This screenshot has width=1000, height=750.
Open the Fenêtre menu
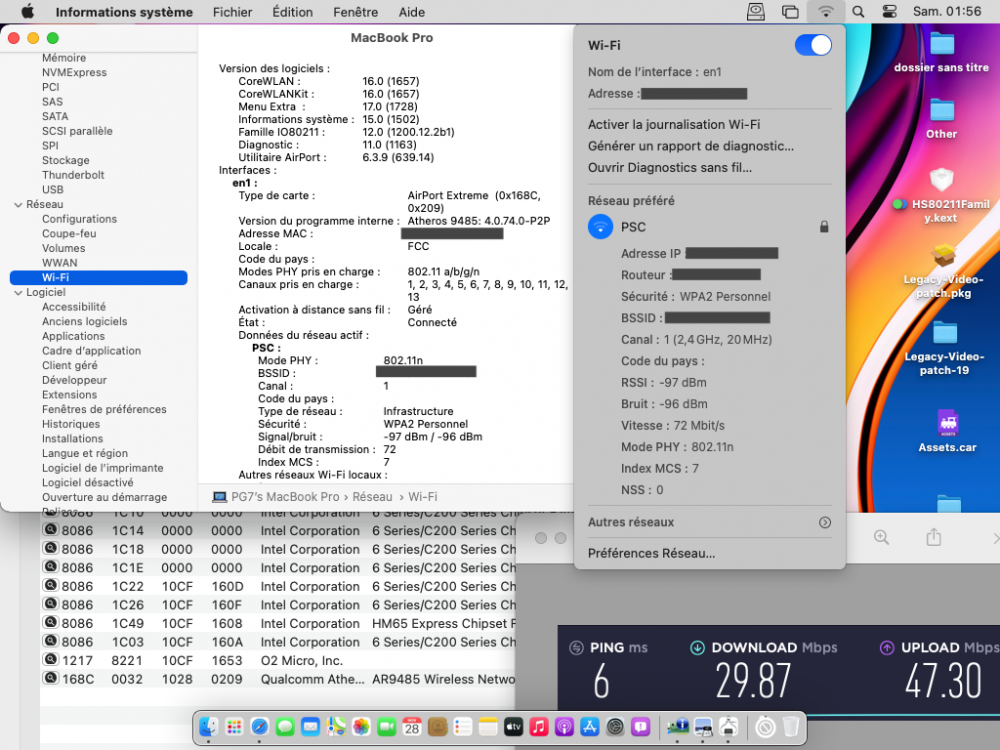tap(355, 12)
